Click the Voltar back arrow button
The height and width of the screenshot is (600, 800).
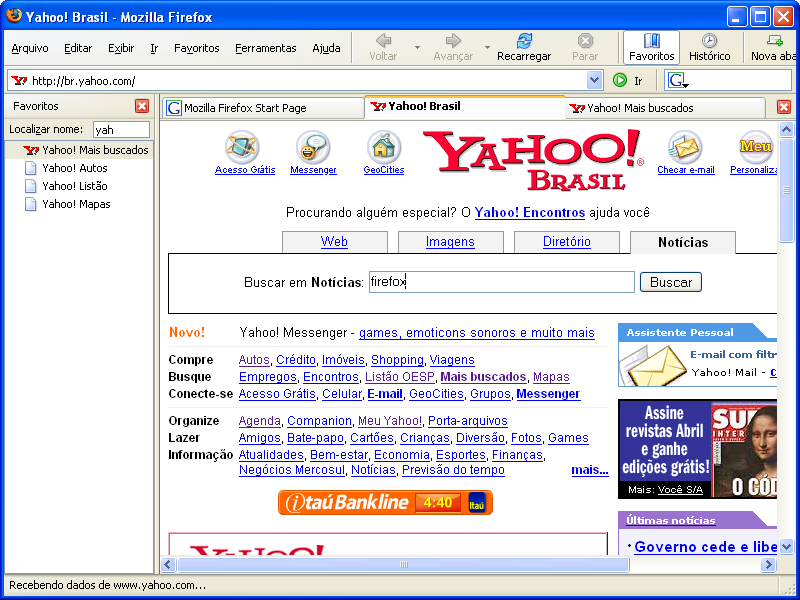point(383,47)
